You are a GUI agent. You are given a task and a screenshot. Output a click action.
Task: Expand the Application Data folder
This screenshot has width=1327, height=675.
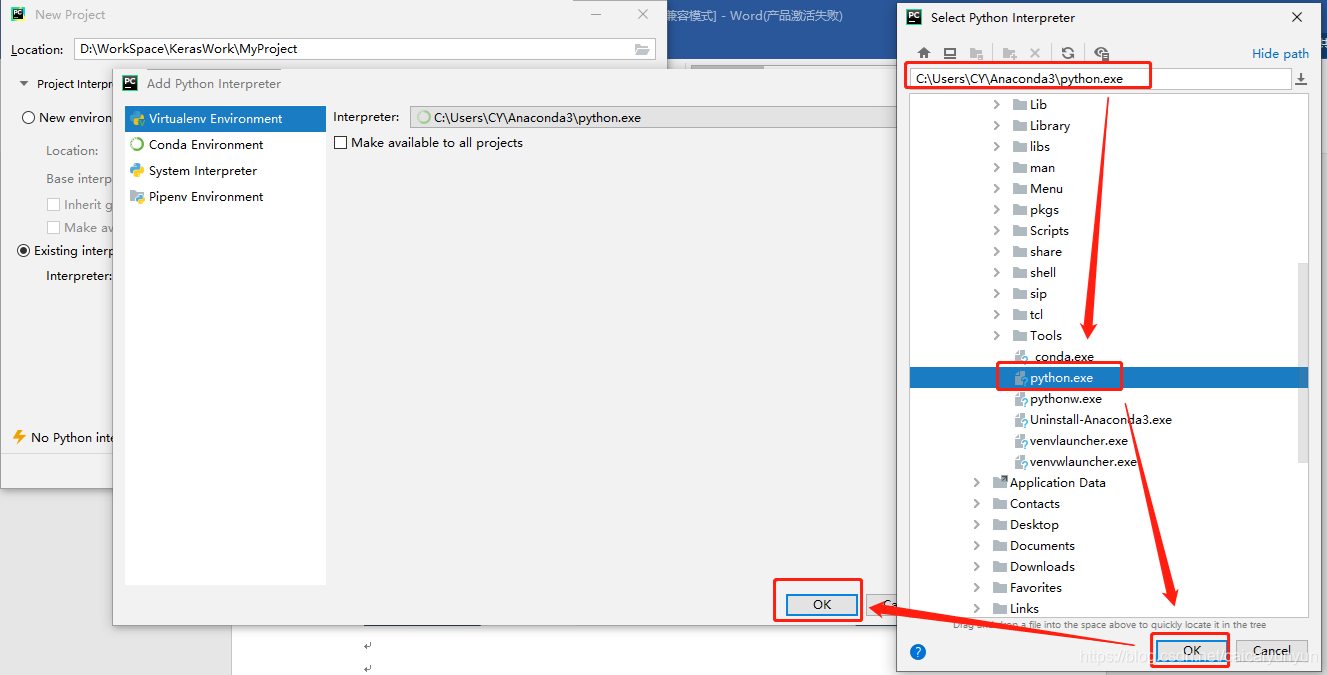pos(977,483)
